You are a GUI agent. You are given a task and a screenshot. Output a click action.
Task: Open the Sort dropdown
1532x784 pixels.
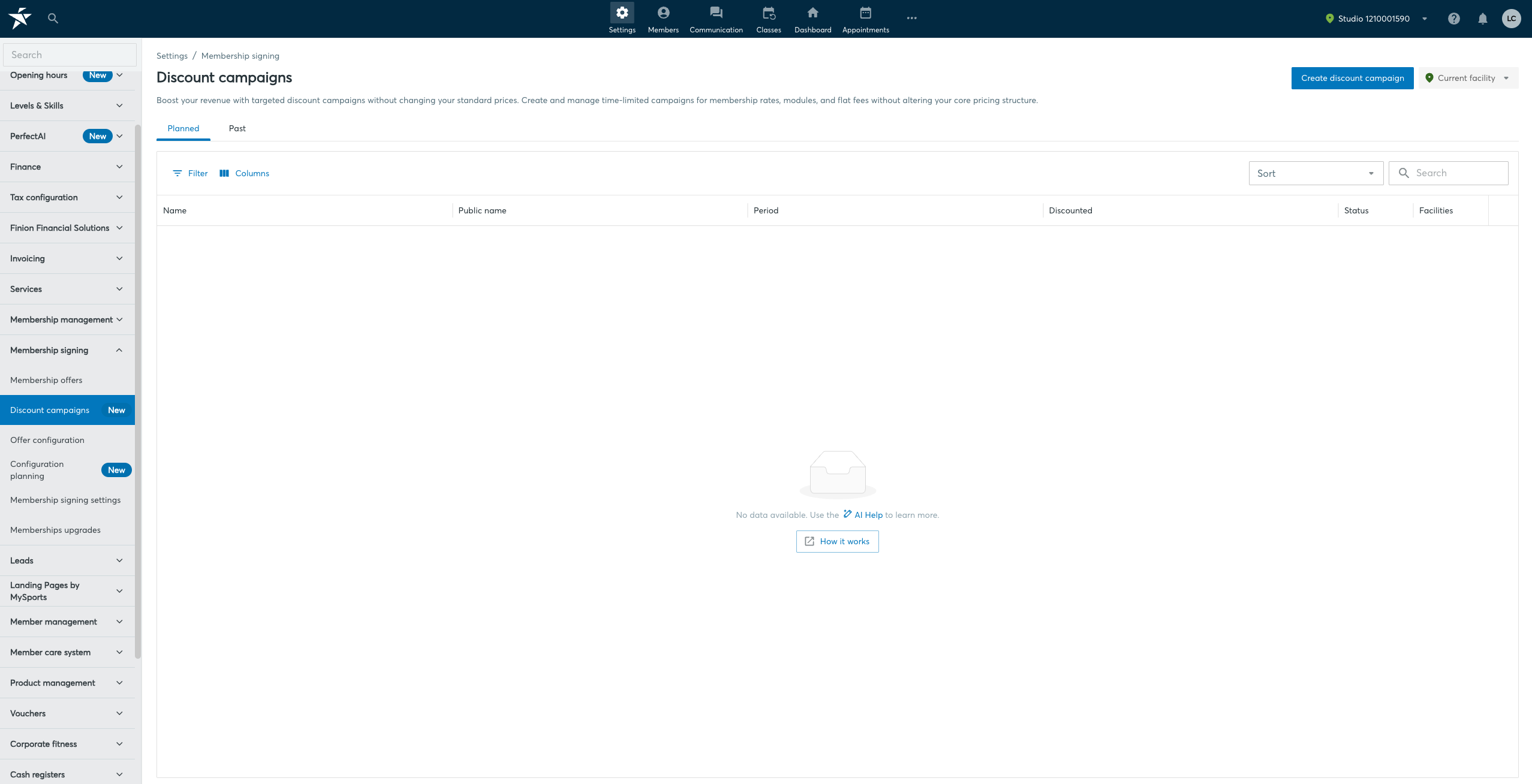click(x=1316, y=173)
